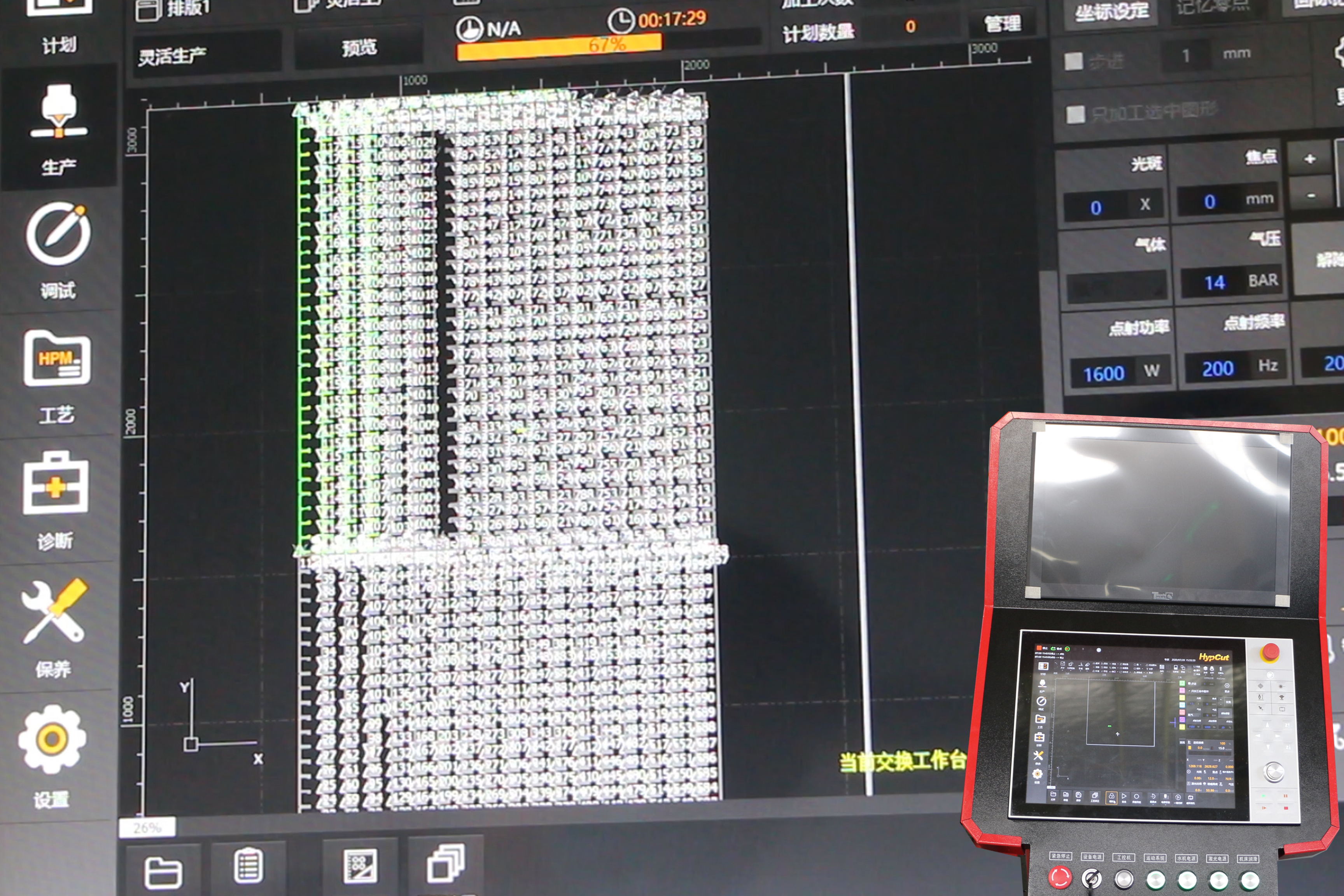
Task: Enable the 步进 step checkbox
Action: (1074, 61)
